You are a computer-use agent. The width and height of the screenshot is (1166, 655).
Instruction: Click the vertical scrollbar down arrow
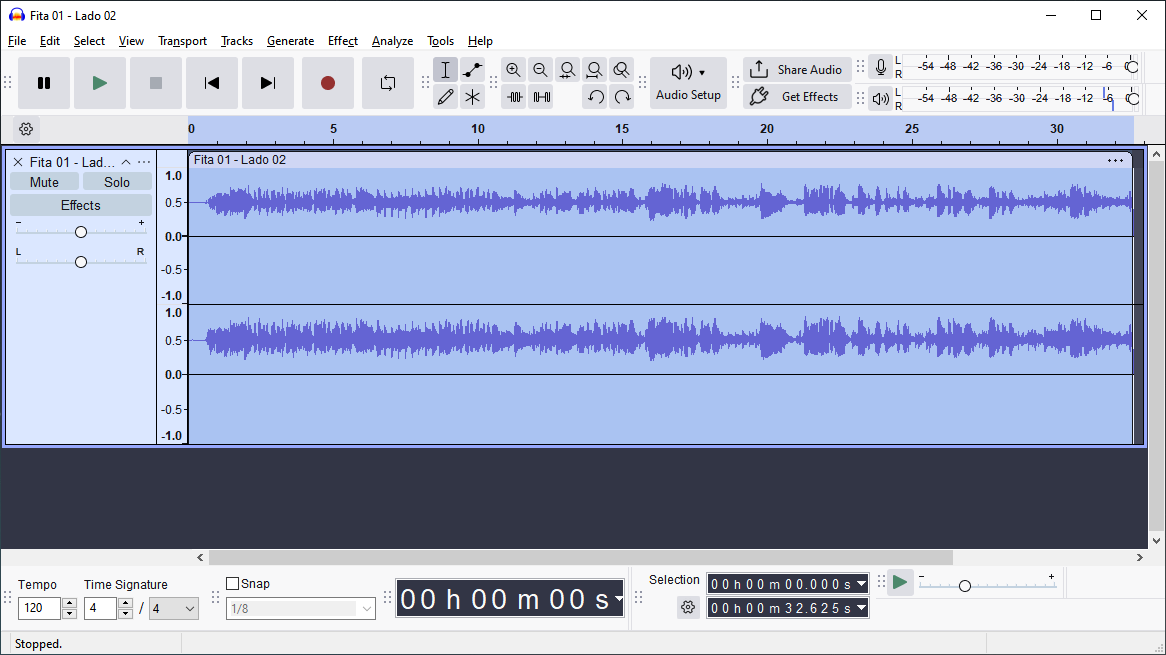[1156, 541]
